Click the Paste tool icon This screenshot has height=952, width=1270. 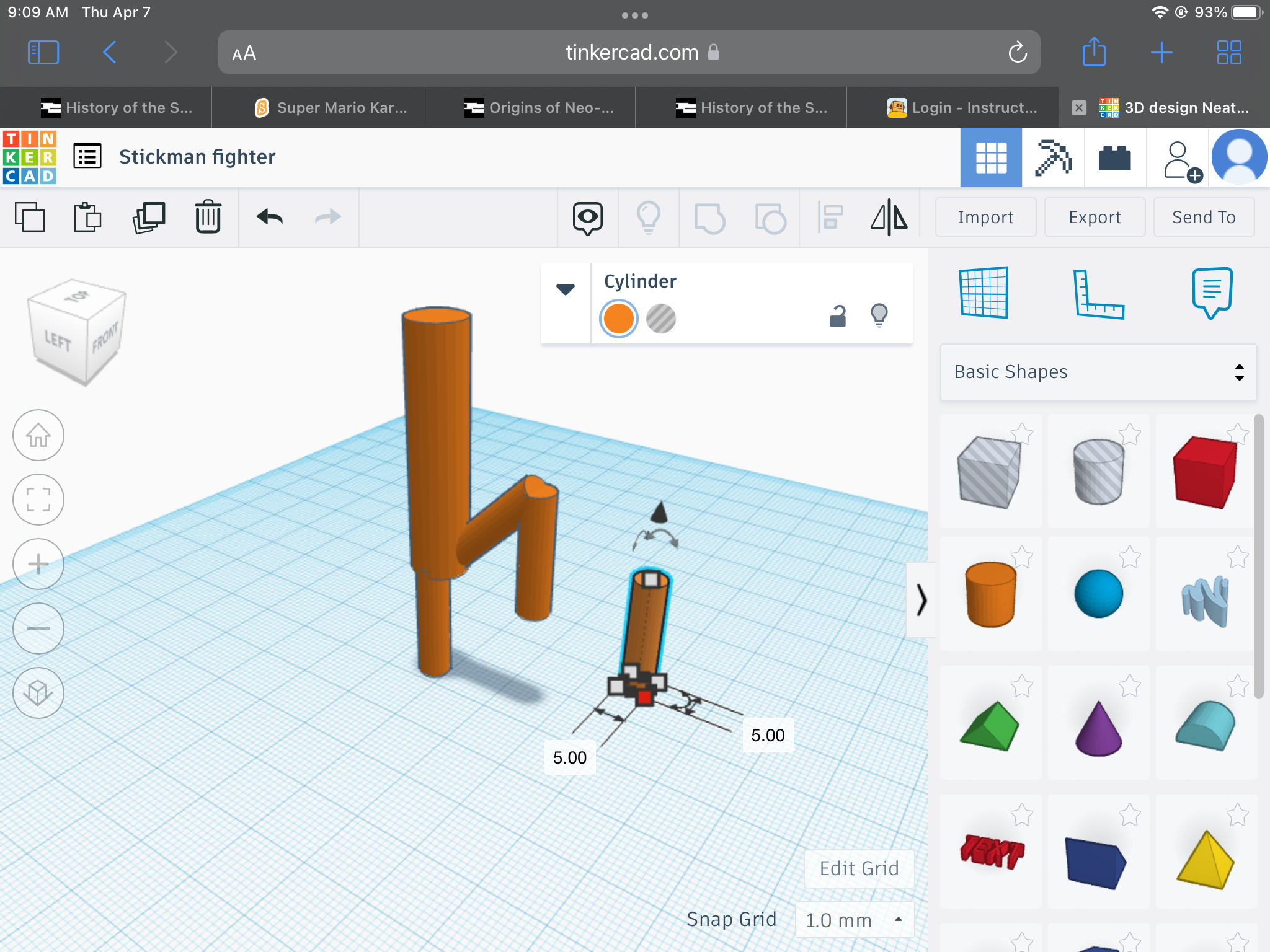pyautogui.click(x=87, y=217)
